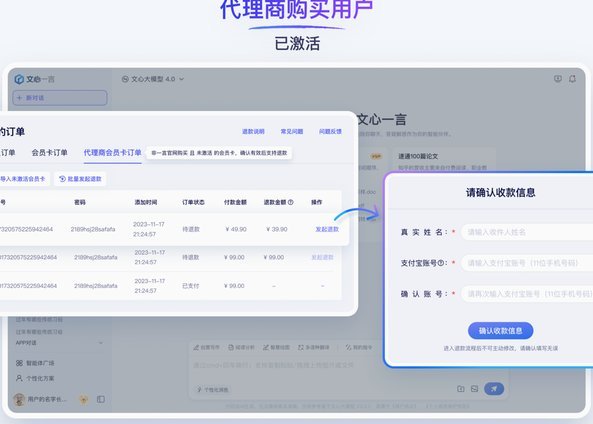Click the 确认收款信息 button

click(x=500, y=331)
